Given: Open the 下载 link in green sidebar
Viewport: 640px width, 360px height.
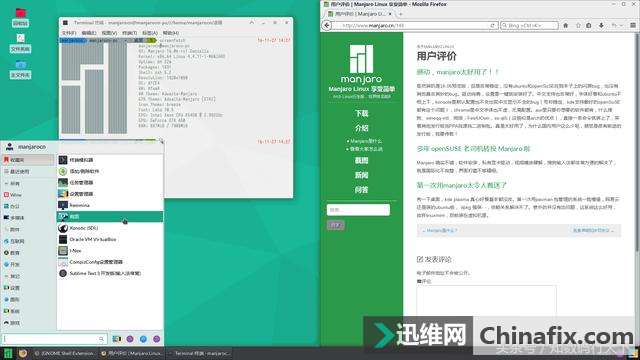Looking at the screenshot, I should (x=361, y=113).
